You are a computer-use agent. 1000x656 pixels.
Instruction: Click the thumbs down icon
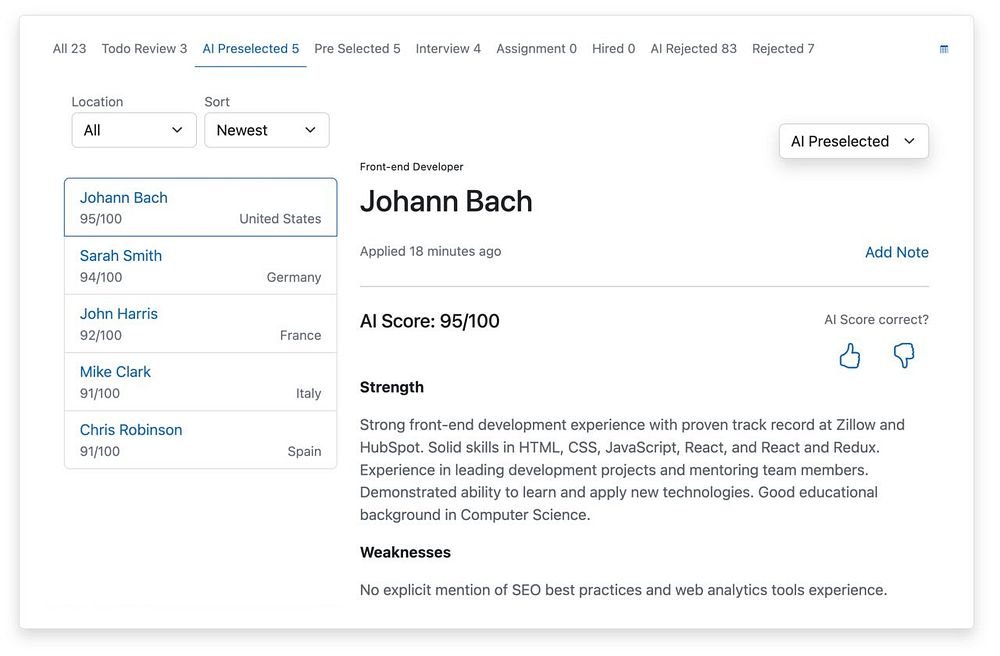[904, 356]
